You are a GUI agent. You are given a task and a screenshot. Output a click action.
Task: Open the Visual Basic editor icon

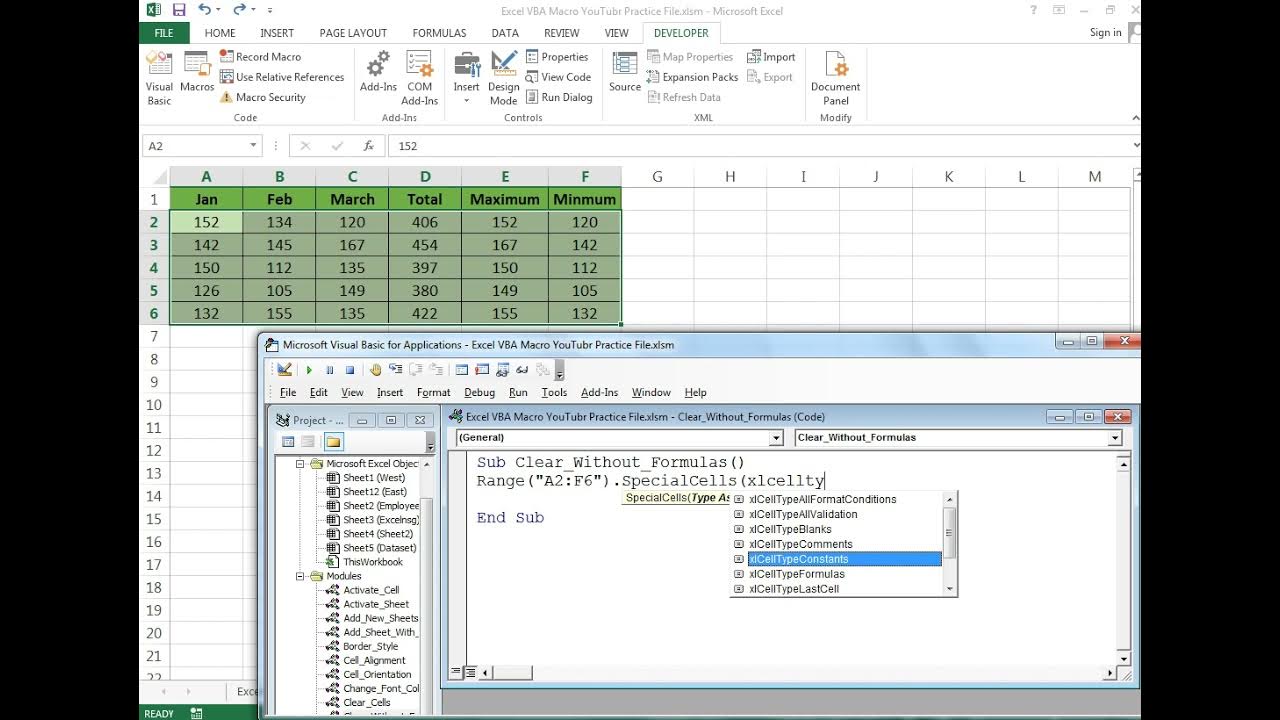pyautogui.click(x=159, y=77)
